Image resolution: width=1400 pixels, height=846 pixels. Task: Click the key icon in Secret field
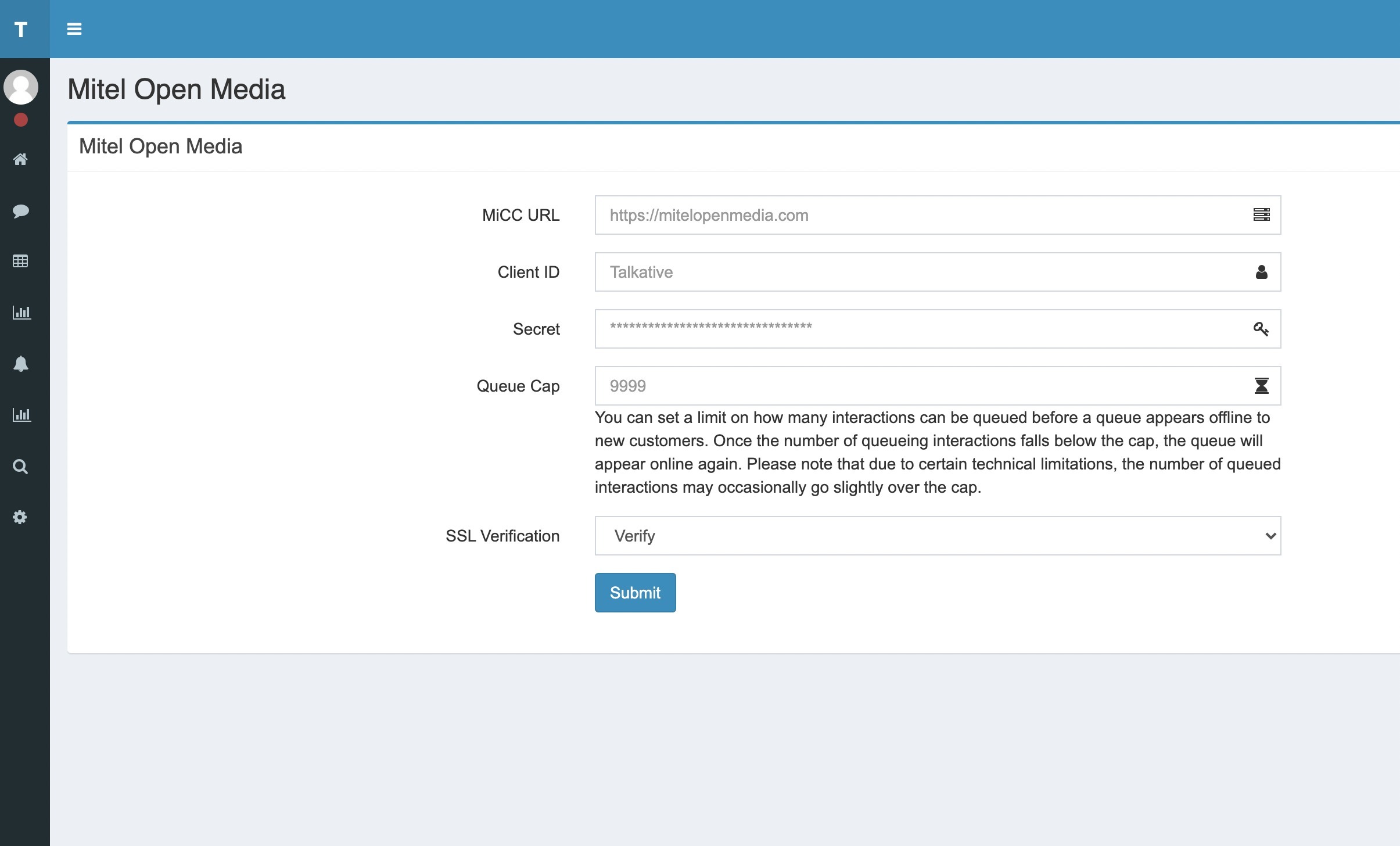[x=1261, y=329]
